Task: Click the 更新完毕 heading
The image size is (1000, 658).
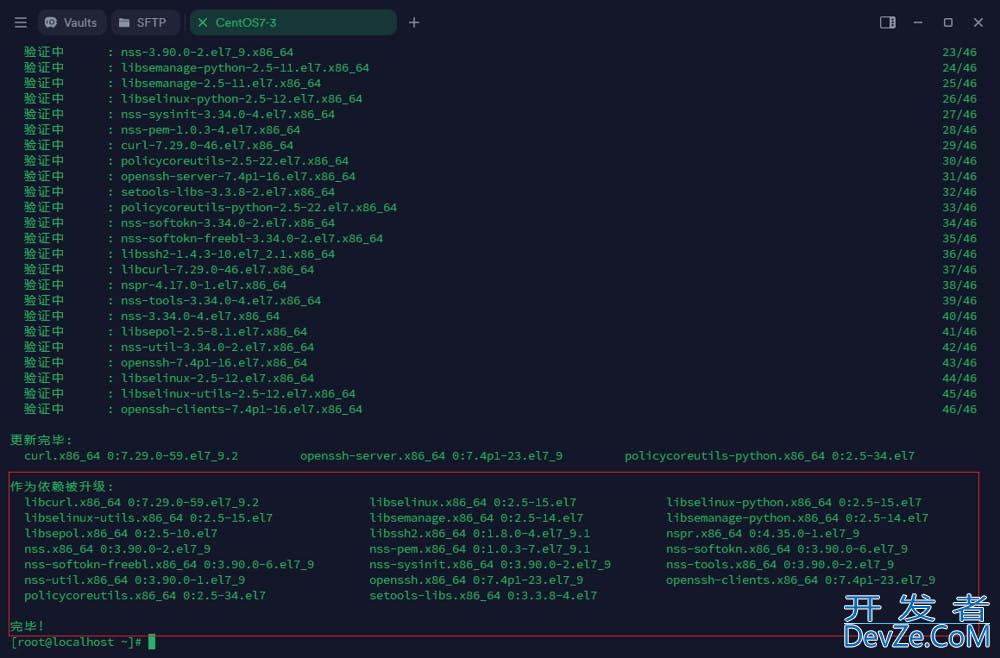Action: 41,440
